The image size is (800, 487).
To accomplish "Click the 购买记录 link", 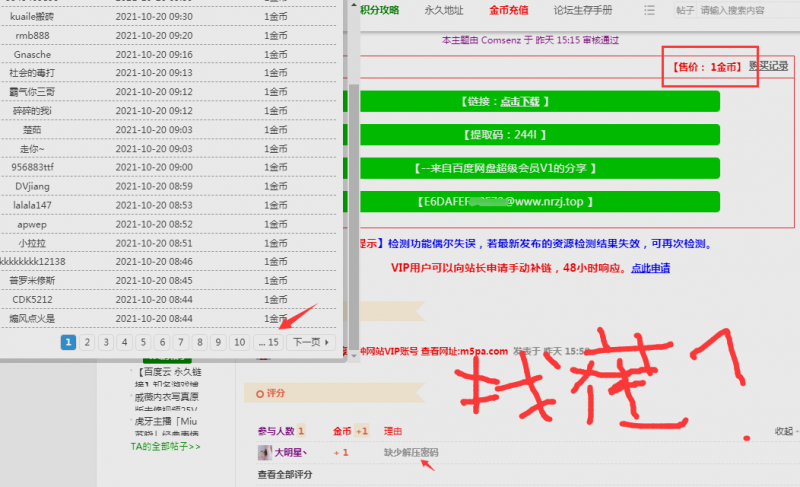I will coord(769,66).
